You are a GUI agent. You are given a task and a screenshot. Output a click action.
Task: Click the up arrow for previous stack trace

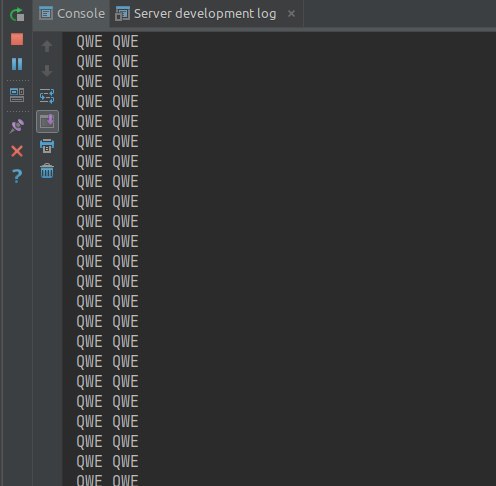click(47, 46)
